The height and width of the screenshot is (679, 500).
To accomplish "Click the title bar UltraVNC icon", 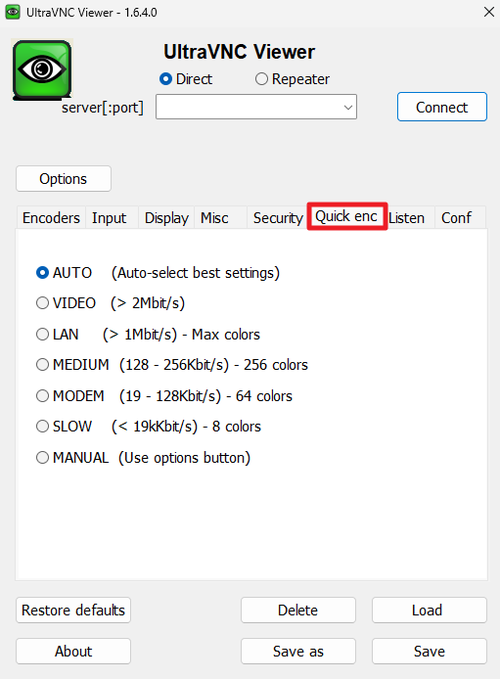I will 13,12.
